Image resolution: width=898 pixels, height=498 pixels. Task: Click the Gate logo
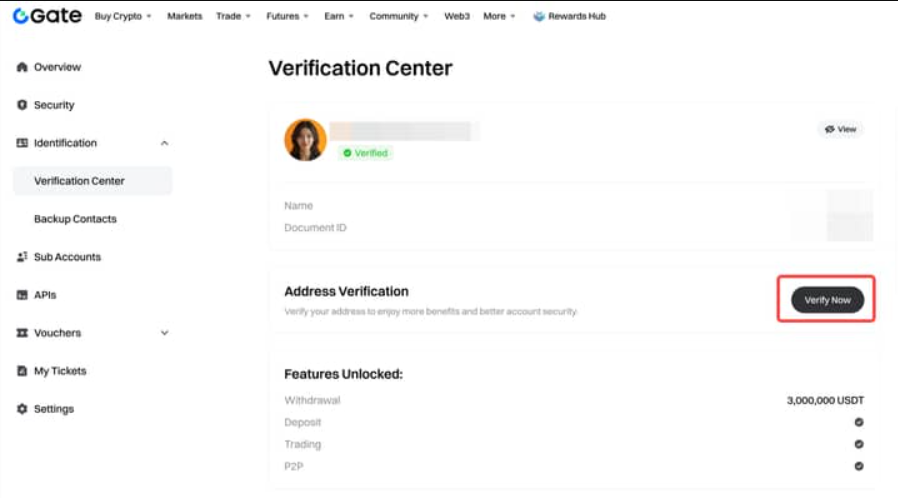click(x=47, y=16)
